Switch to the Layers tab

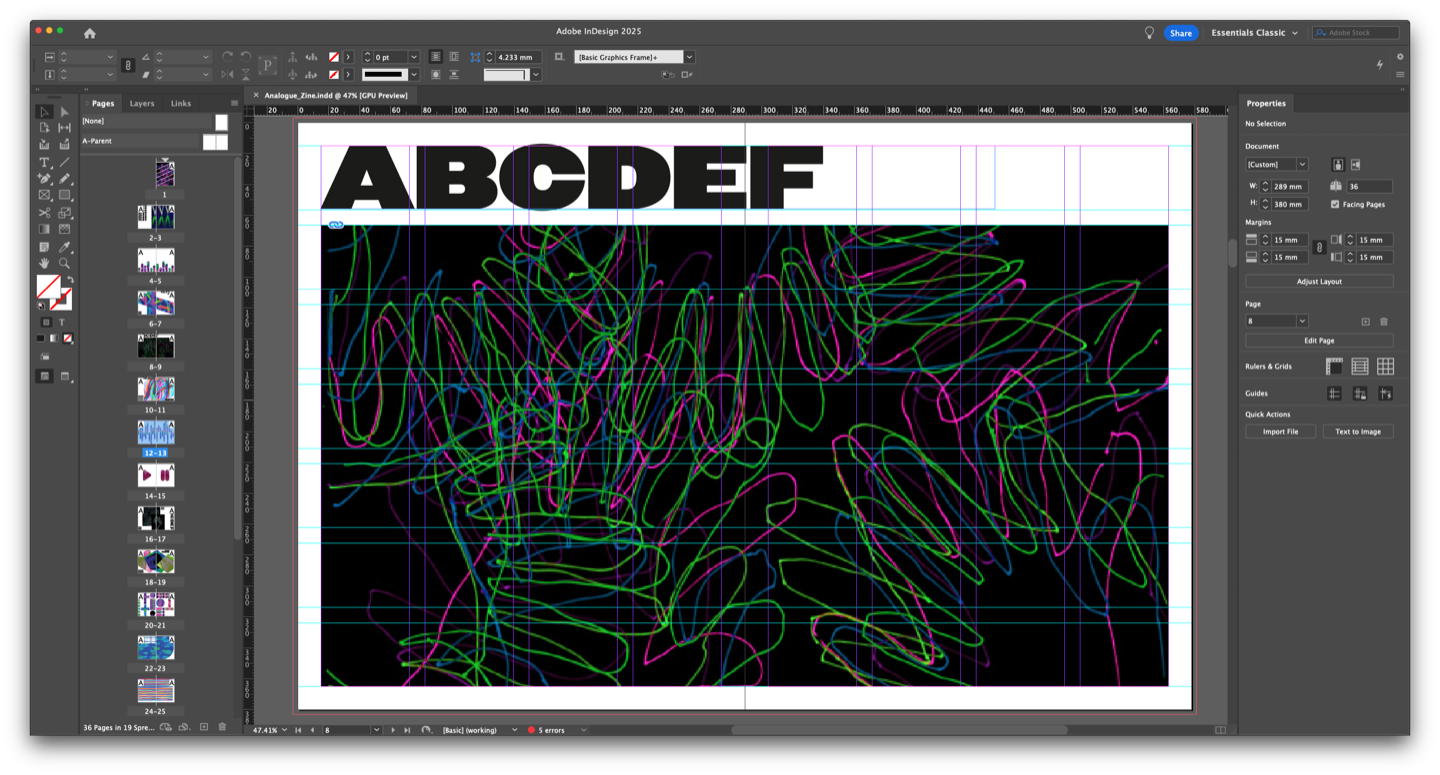coord(142,103)
